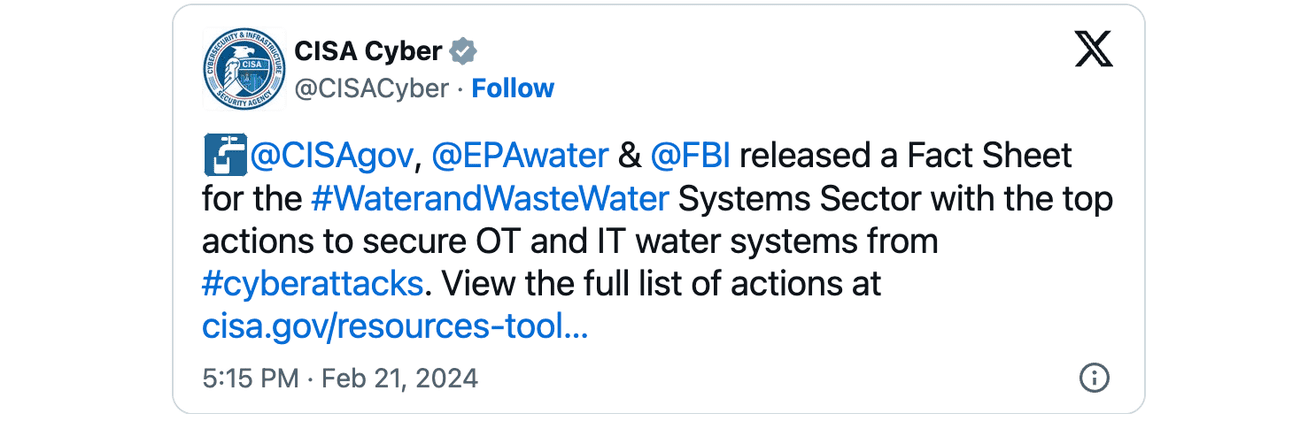Viewport: 1300px width, 421px height.
Task: Open the #WaterandWasteWater hashtag
Action: [490, 198]
